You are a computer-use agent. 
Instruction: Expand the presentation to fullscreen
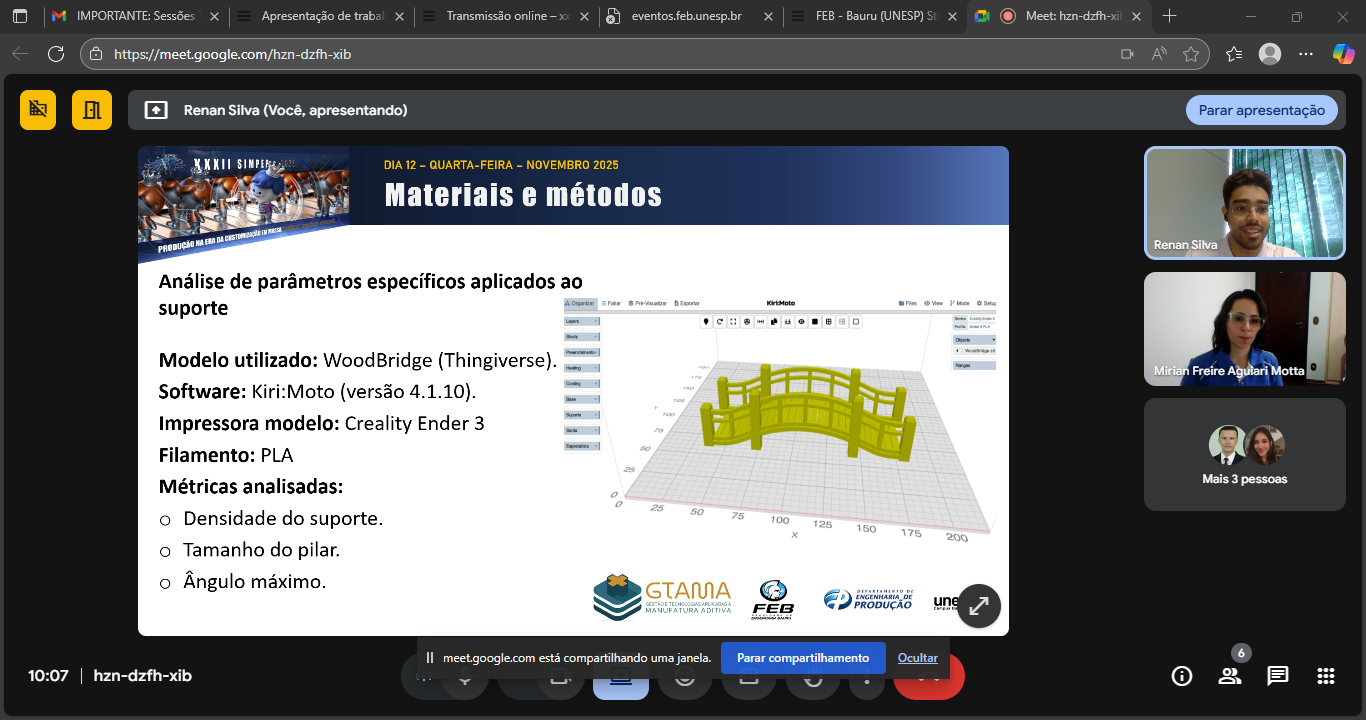979,605
